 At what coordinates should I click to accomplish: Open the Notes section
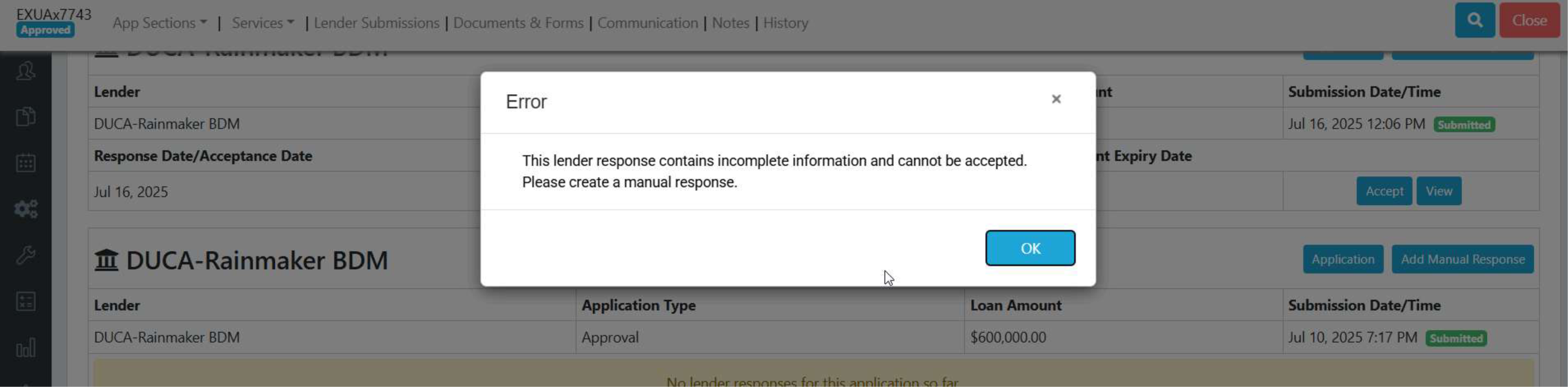click(x=730, y=23)
